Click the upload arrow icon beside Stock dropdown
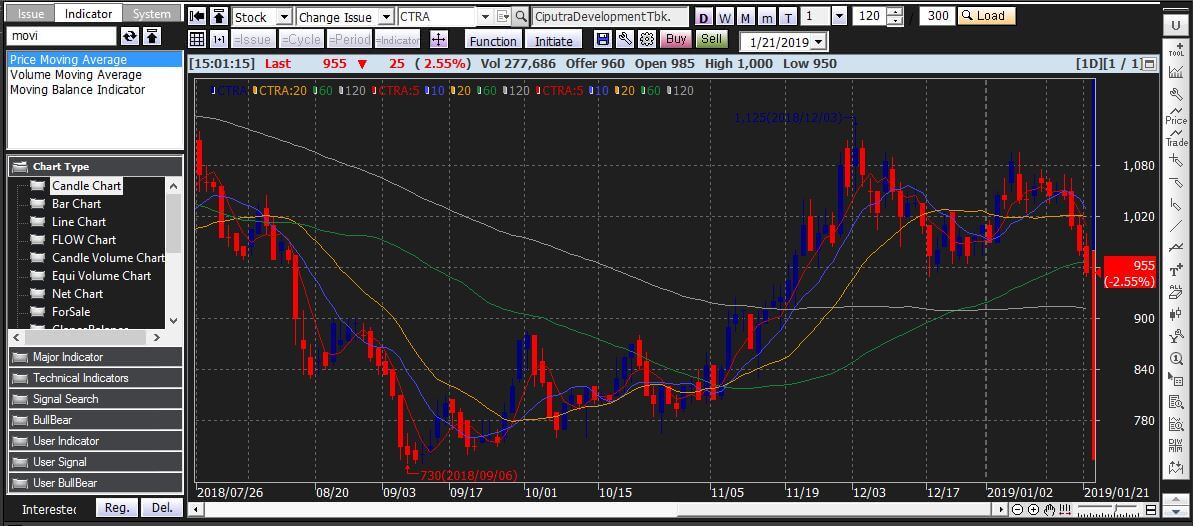1193x526 pixels. pos(219,16)
